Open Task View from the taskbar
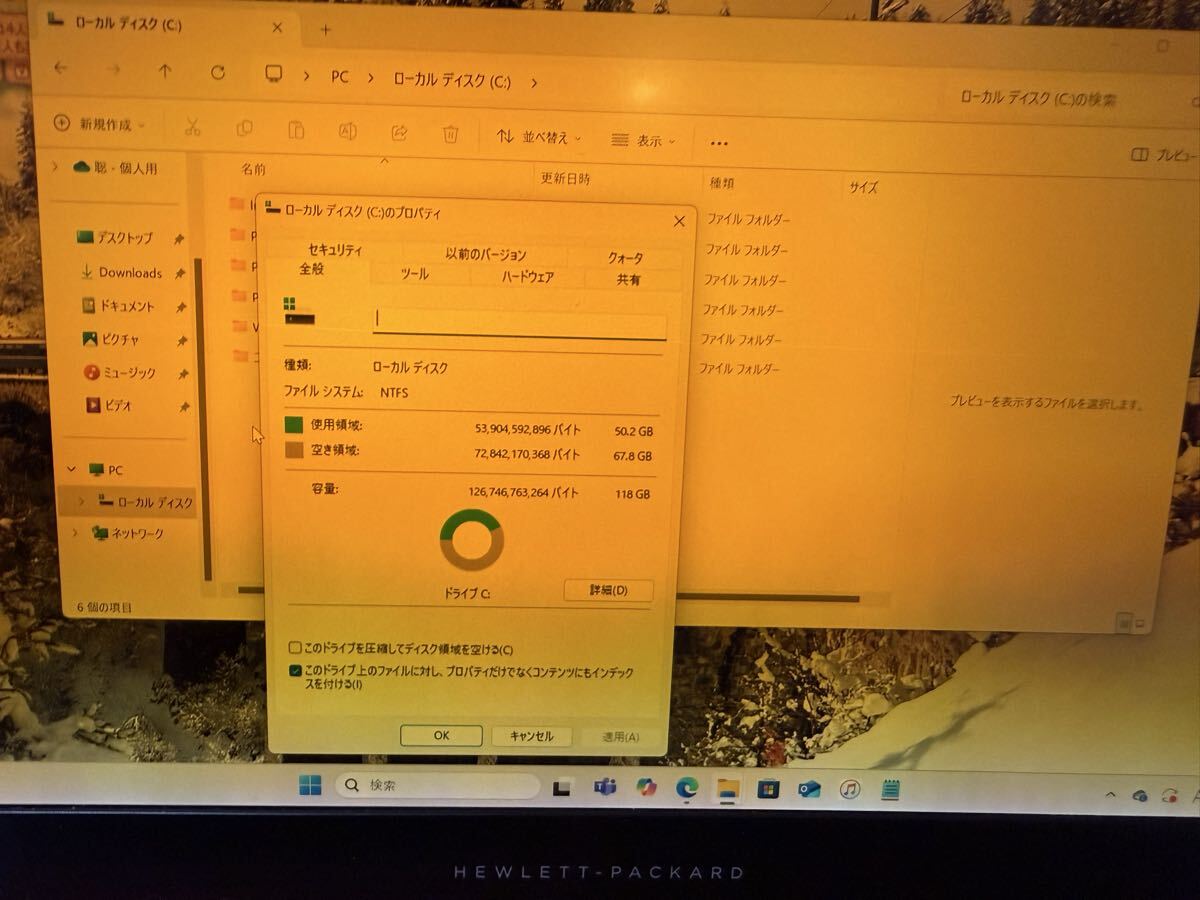 coord(562,789)
